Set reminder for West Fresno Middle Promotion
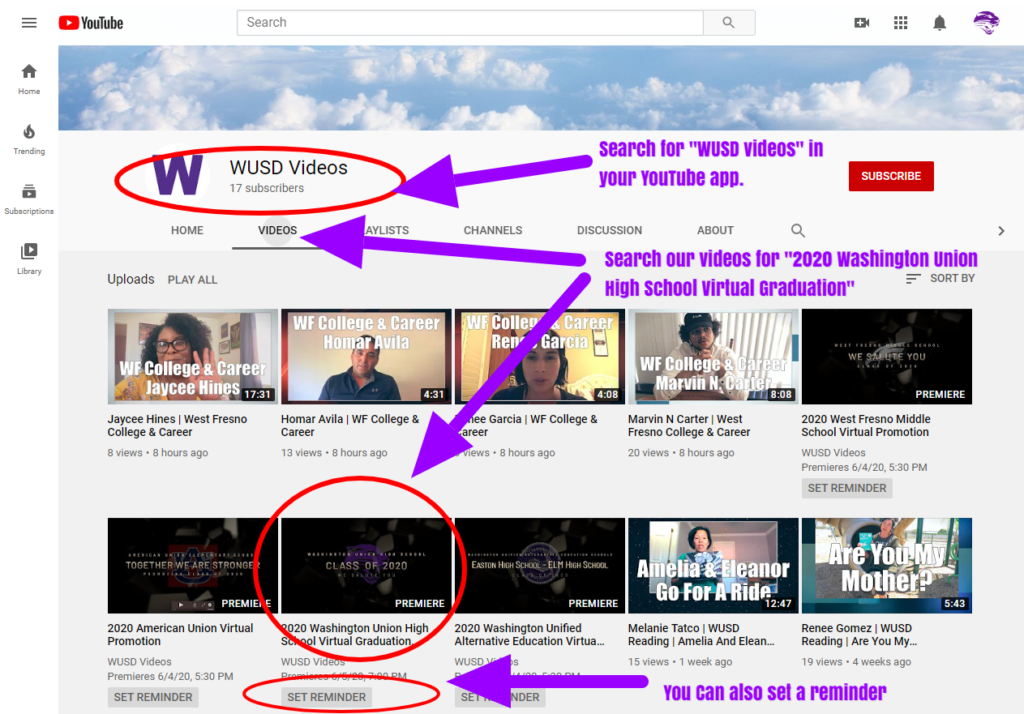 click(846, 488)
